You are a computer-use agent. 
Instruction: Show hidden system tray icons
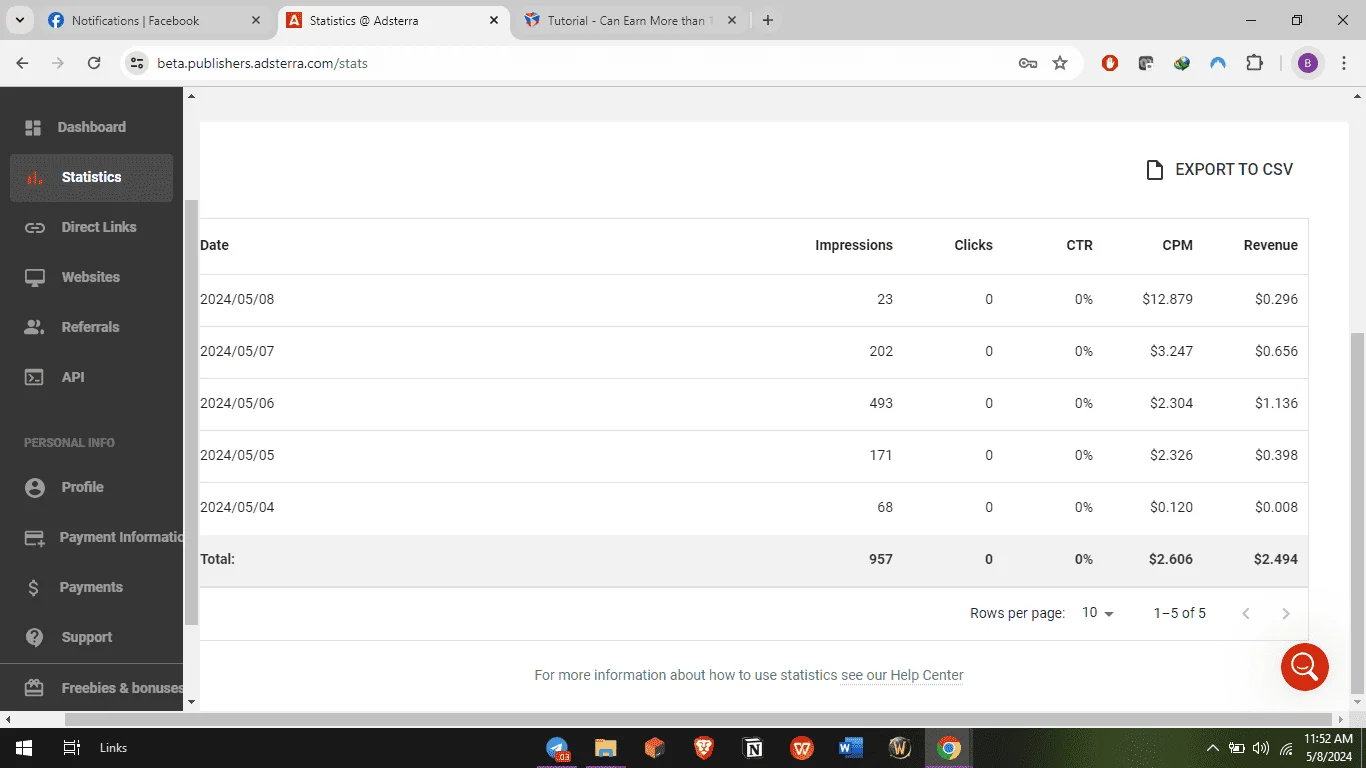pos(1213,748)
